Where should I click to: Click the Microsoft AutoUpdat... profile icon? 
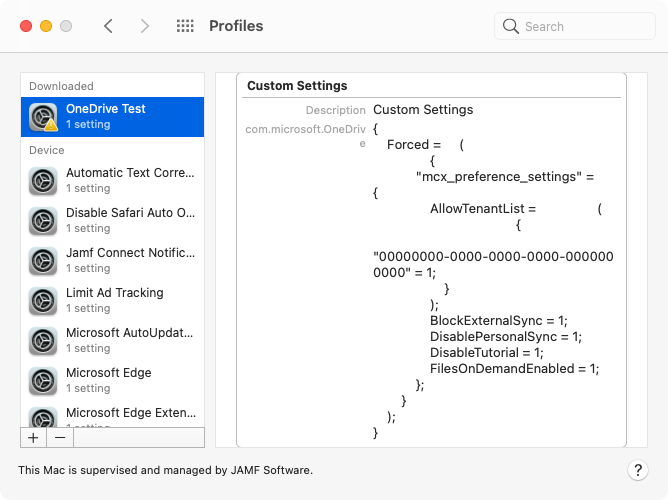[x=43, y=341]
